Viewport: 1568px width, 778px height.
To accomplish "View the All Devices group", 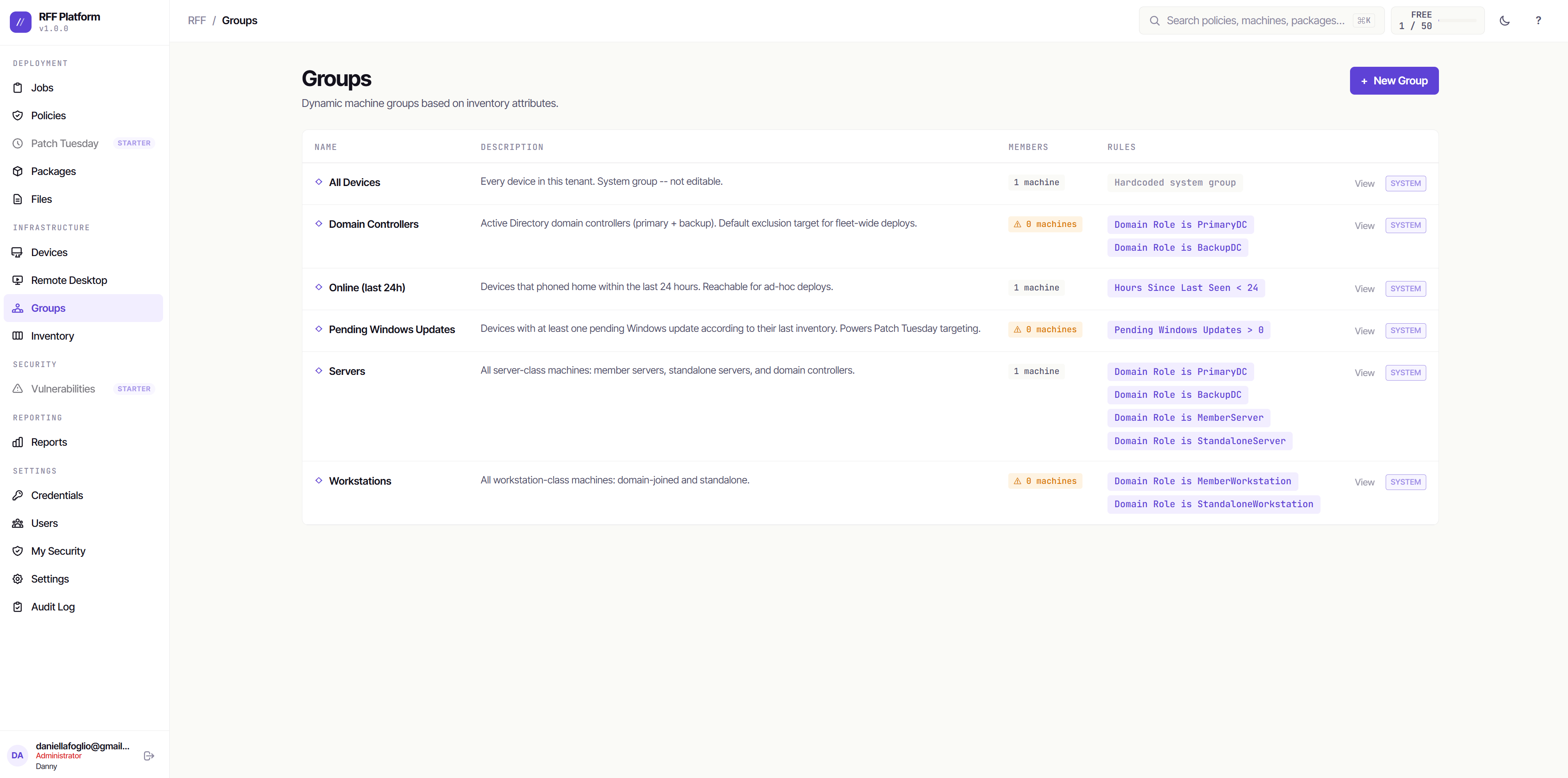I will pos(1364,184).
